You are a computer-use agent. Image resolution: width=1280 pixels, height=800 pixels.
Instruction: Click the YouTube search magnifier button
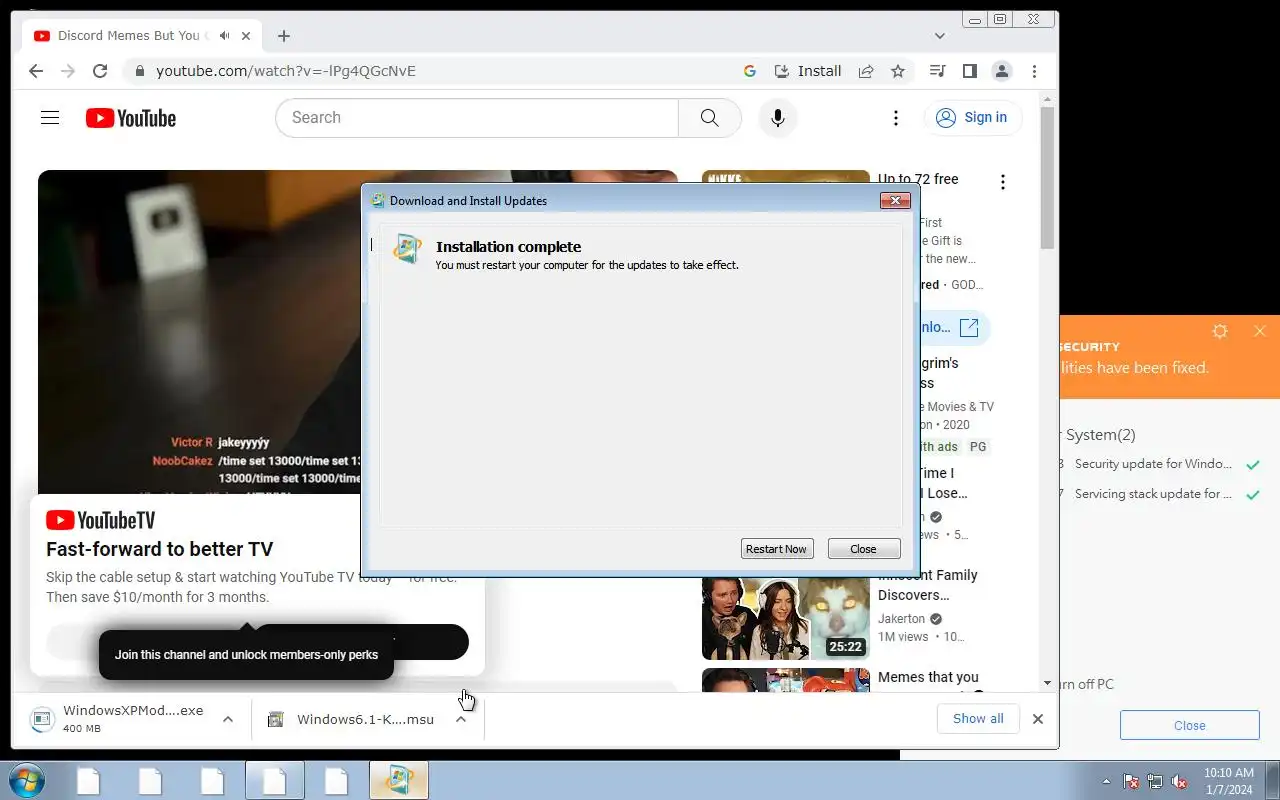click(710, 118)
